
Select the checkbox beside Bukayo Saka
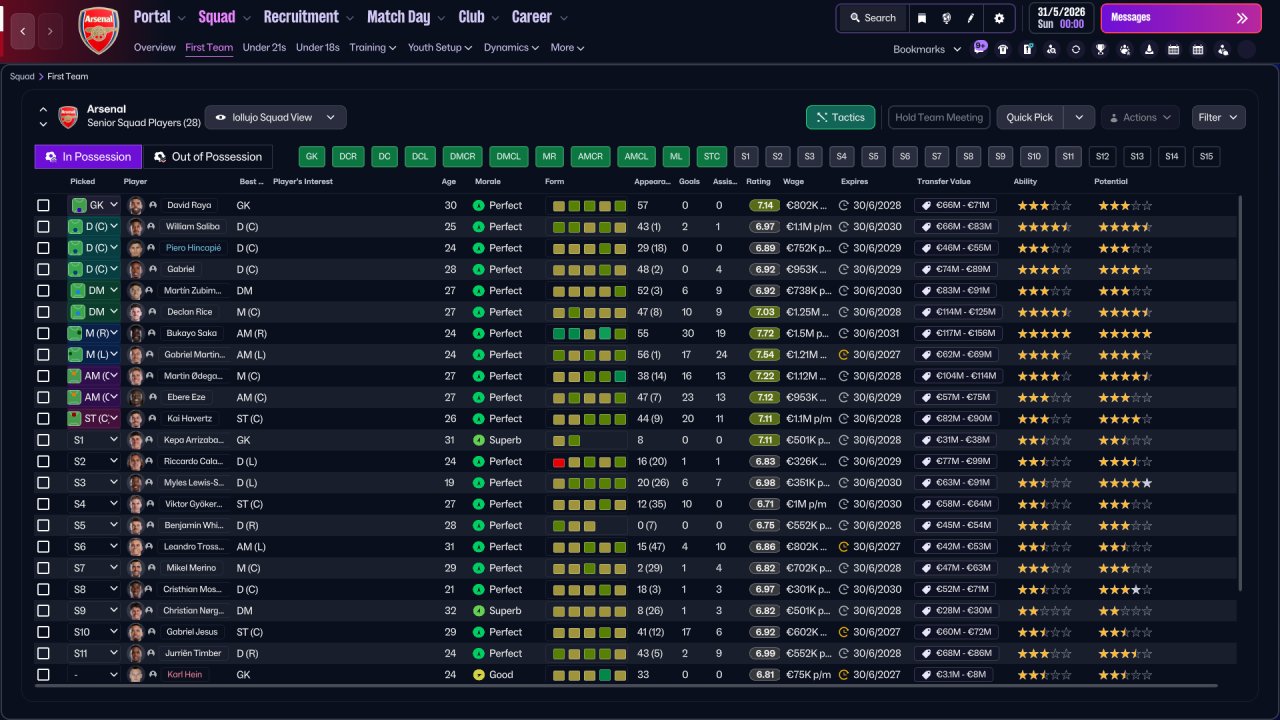43,333
